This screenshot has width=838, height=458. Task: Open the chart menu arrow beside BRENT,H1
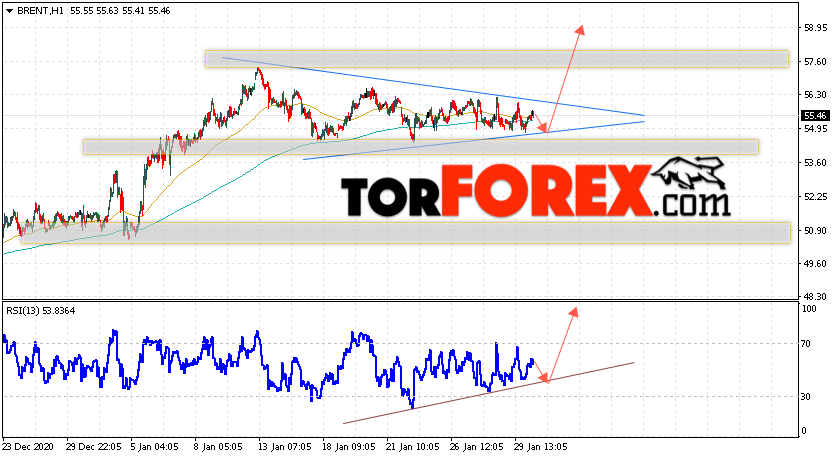coord(10,11)
